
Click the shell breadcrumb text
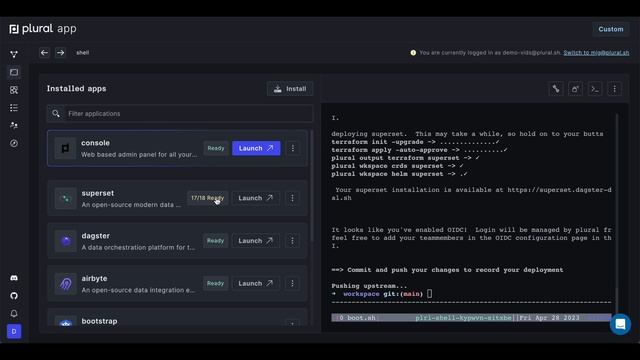(x=82, y=53)
